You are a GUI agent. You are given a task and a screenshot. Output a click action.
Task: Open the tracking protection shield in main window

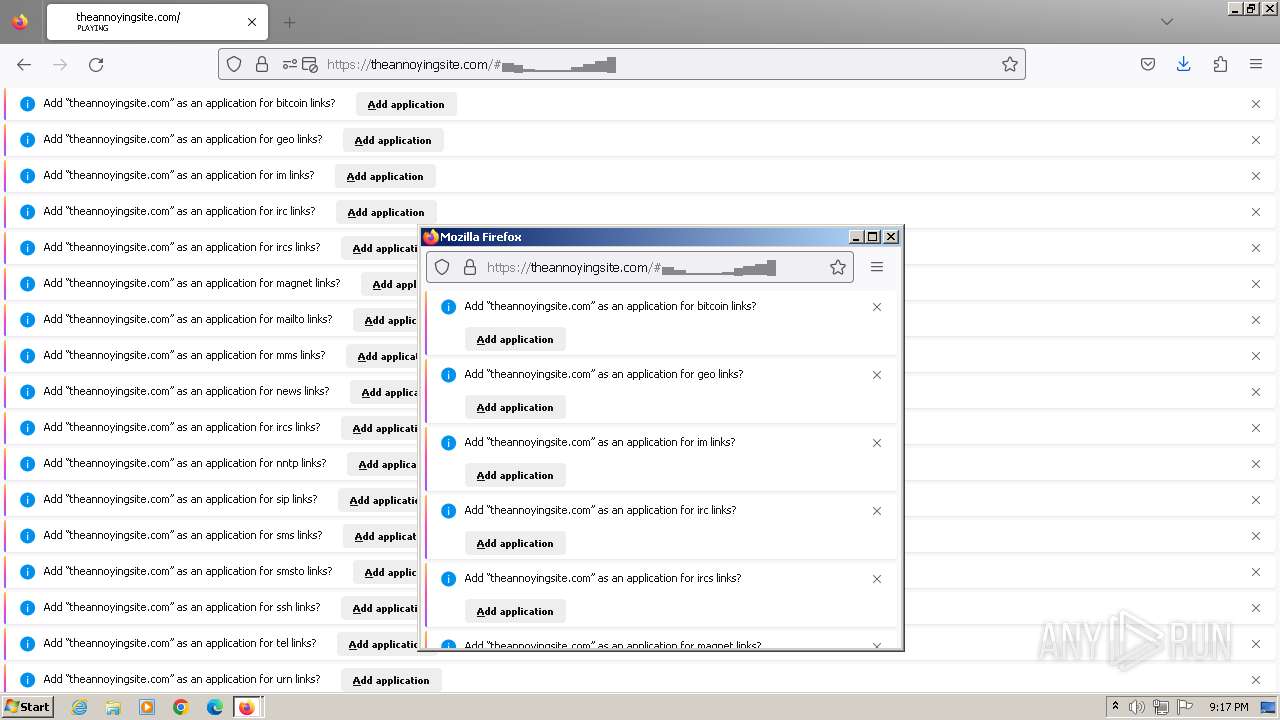[234, 64]
